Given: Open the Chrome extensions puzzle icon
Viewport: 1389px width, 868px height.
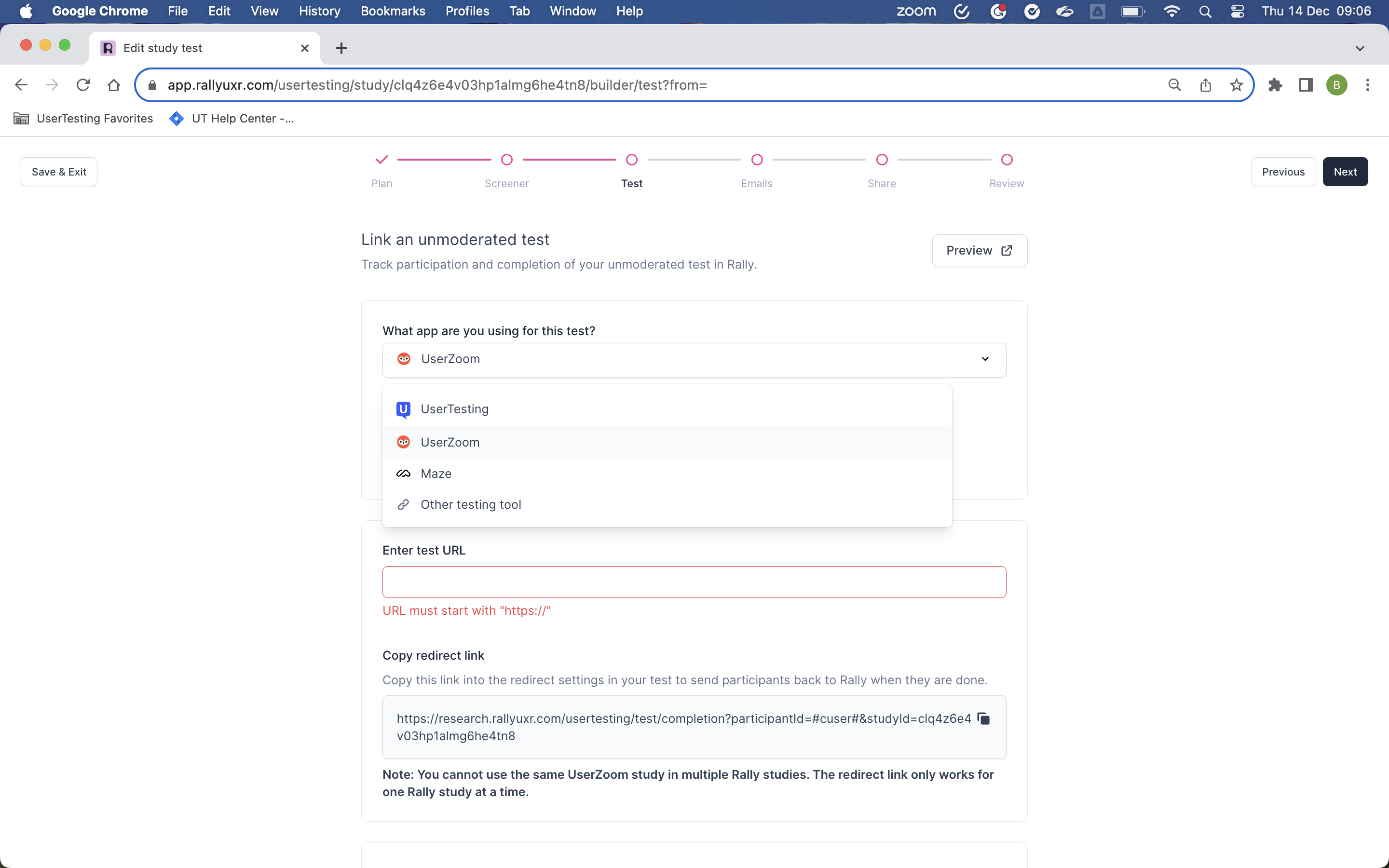Looking at the screenshot, I should pos(1275,85).
